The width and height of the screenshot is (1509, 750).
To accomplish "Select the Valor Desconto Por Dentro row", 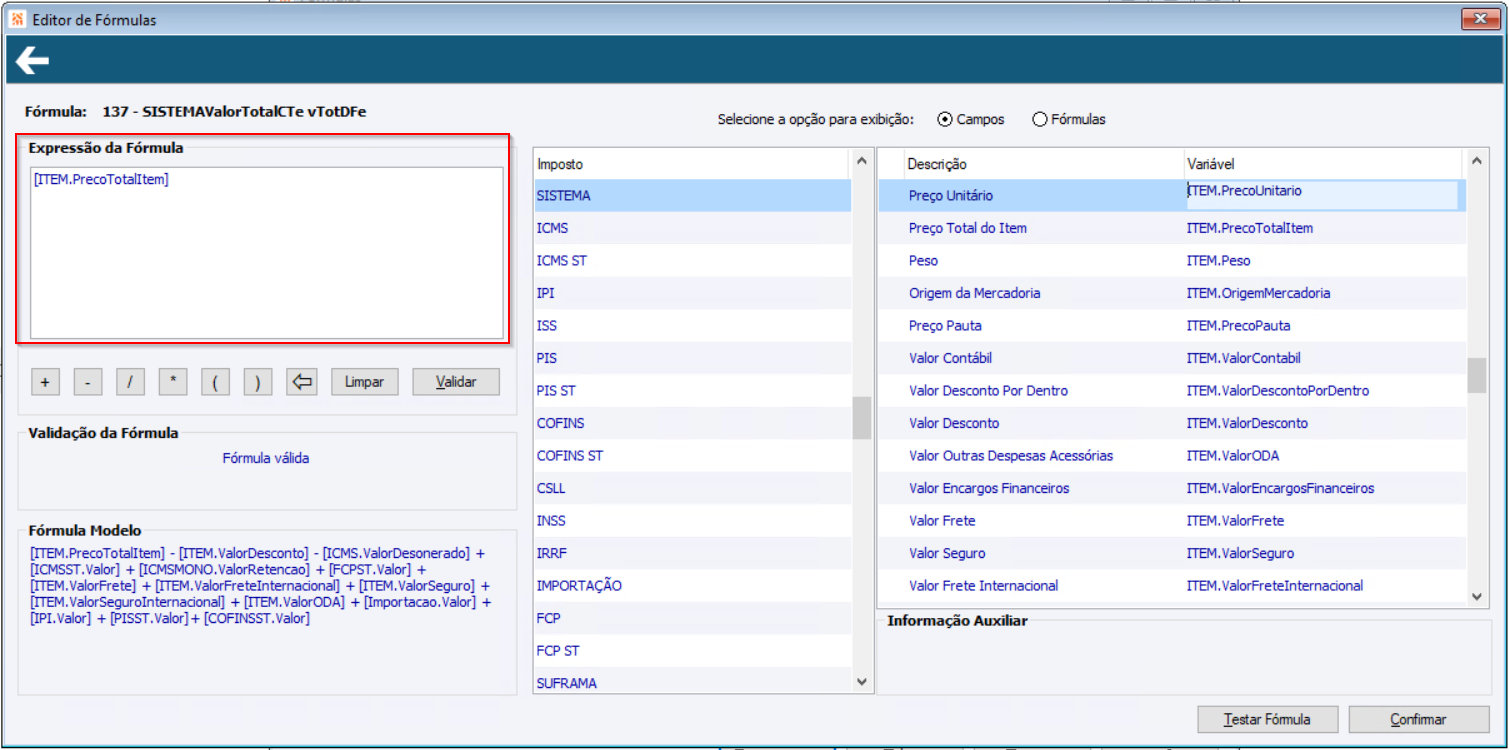I will (x=1170, y=391).
